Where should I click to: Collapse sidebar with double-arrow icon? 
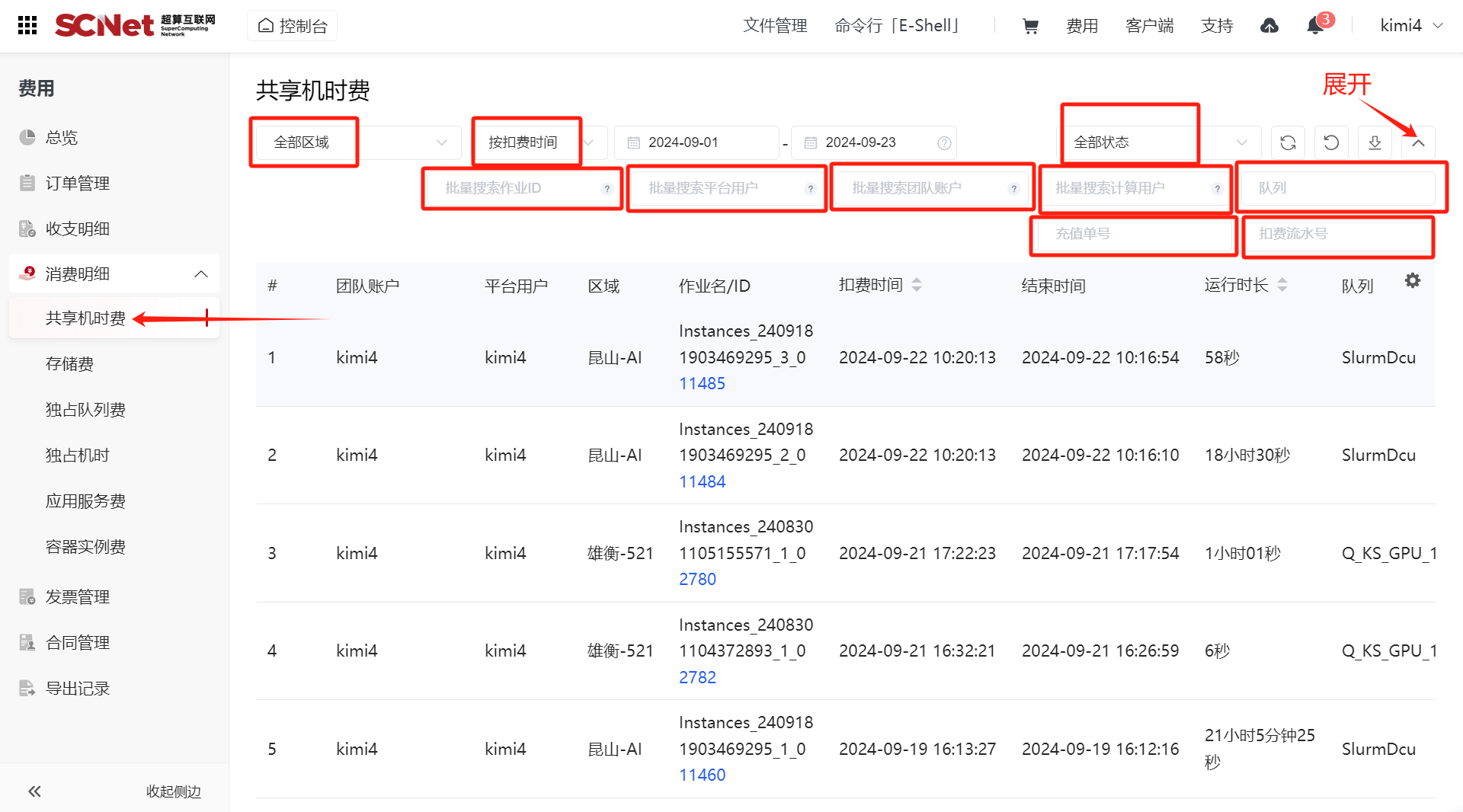pos(34,791)
